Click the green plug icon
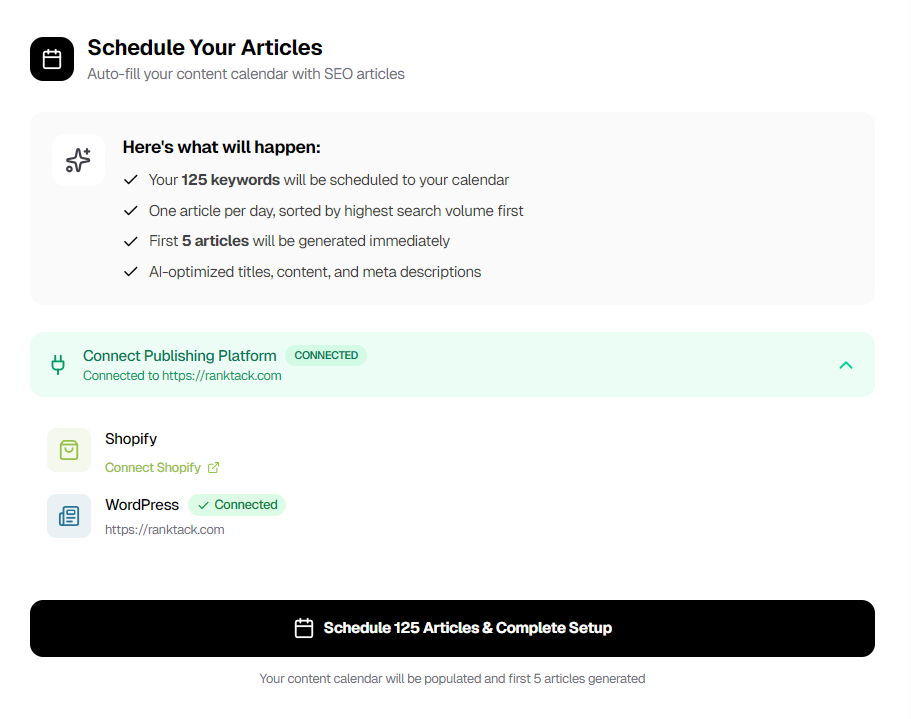Screen dimensions: 911x719 point(58,365)
